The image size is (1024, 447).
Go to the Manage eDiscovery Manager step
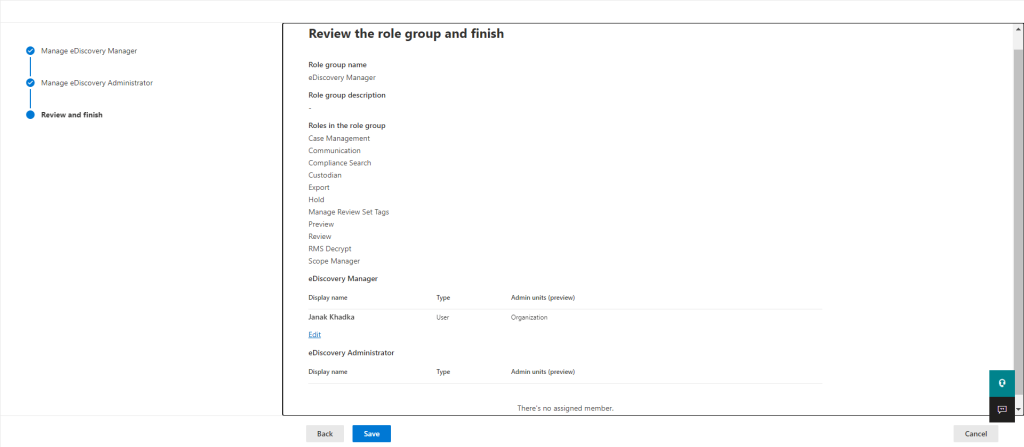(89, 50)
